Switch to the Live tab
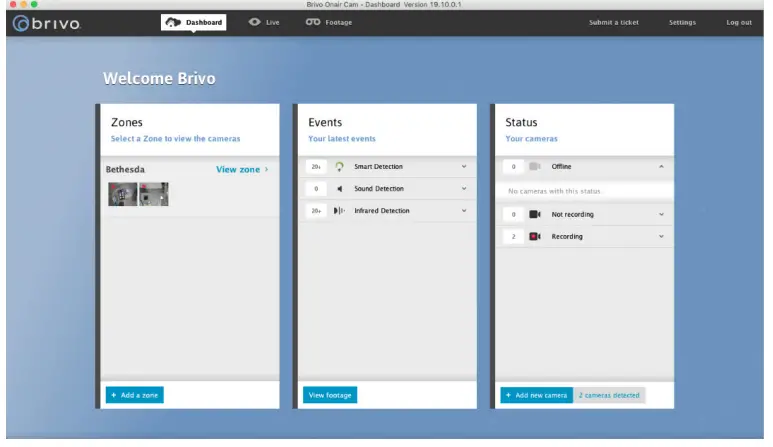Viewport: 773px width, 447px height. pyautogui.click(x=264, y=22)
